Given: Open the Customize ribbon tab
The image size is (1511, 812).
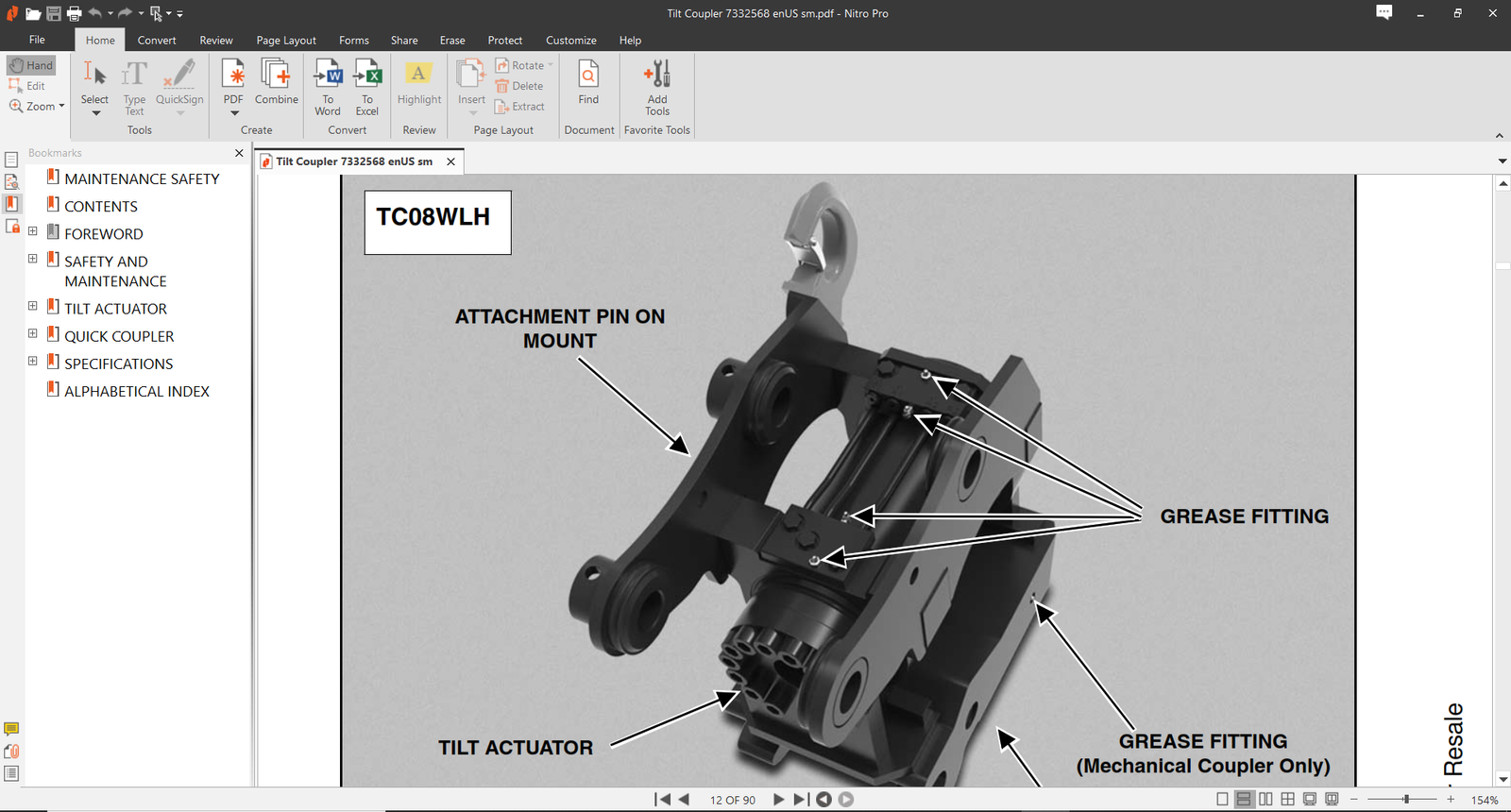Looking at the screenshot, I should (571, 41).
